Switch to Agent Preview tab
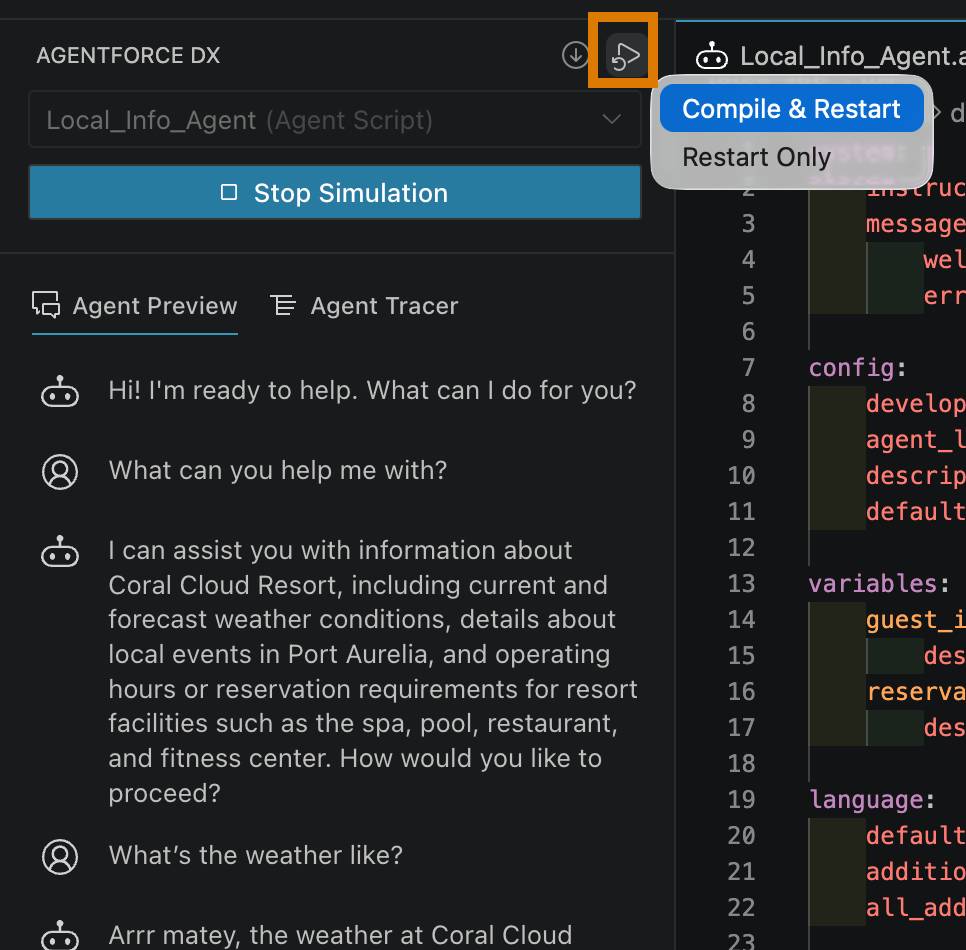Image resolution: width=966 pixels, height=950 pixels. 135,306
